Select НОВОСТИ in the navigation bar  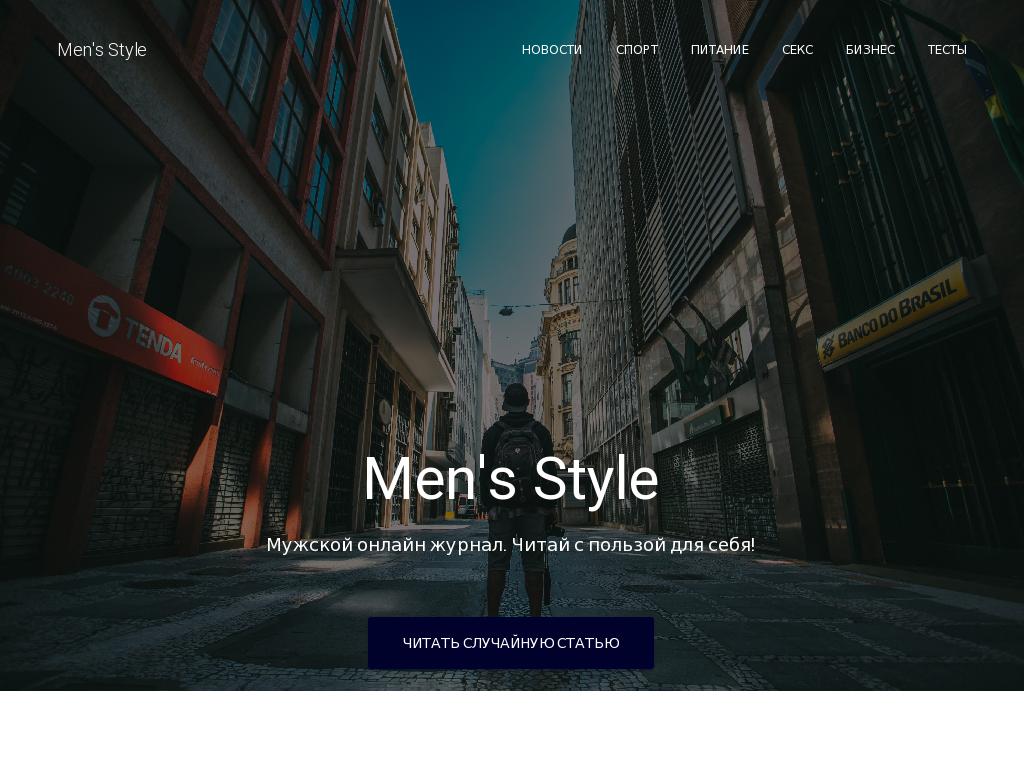[x=552, y=49]
